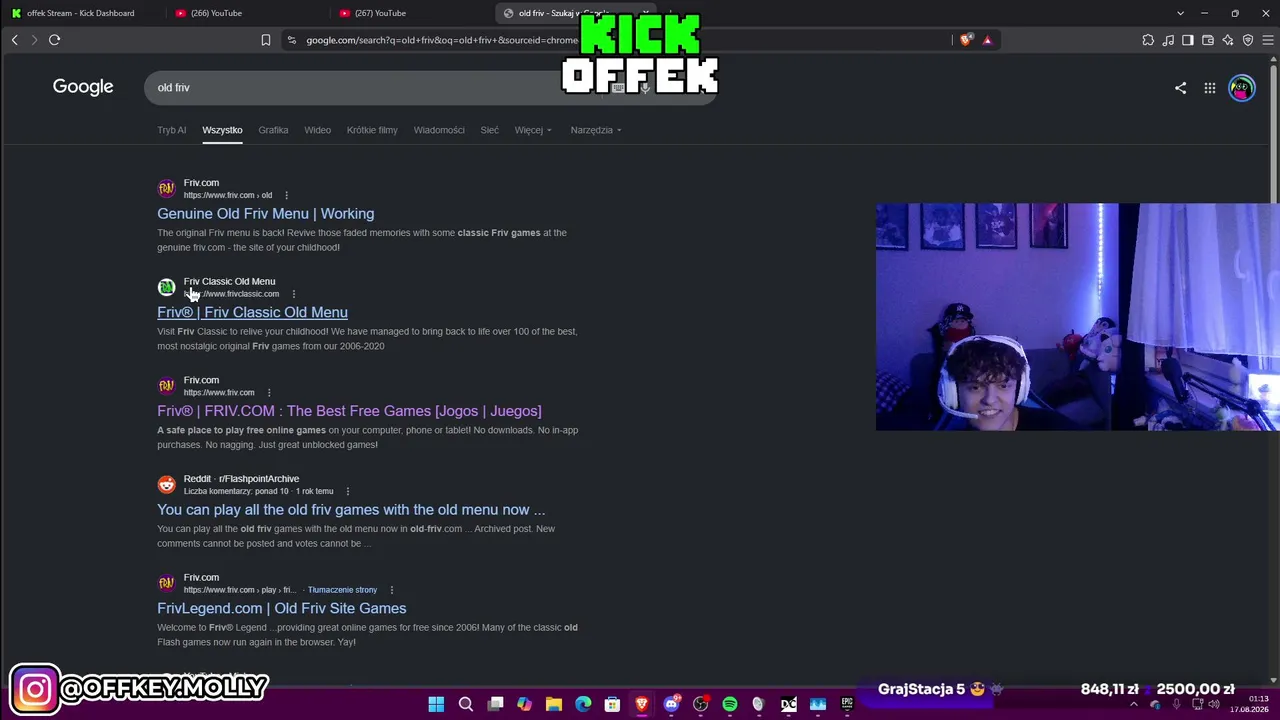The width and height of the screenshot is (1280, 720).
Task: Click the Google share icon
Action: tap(1181, 88)
